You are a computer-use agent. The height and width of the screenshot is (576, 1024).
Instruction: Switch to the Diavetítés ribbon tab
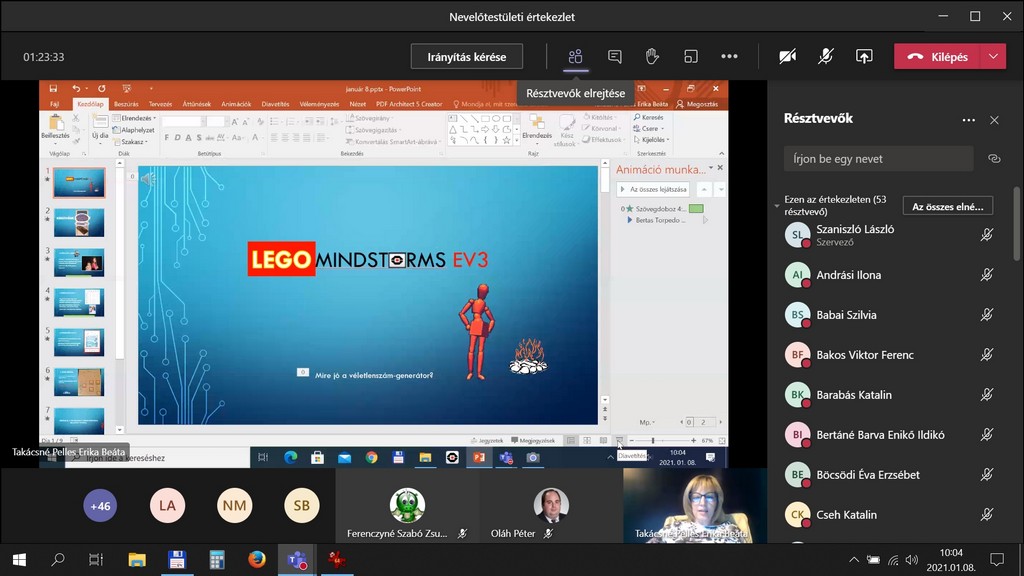click(276, 104)
